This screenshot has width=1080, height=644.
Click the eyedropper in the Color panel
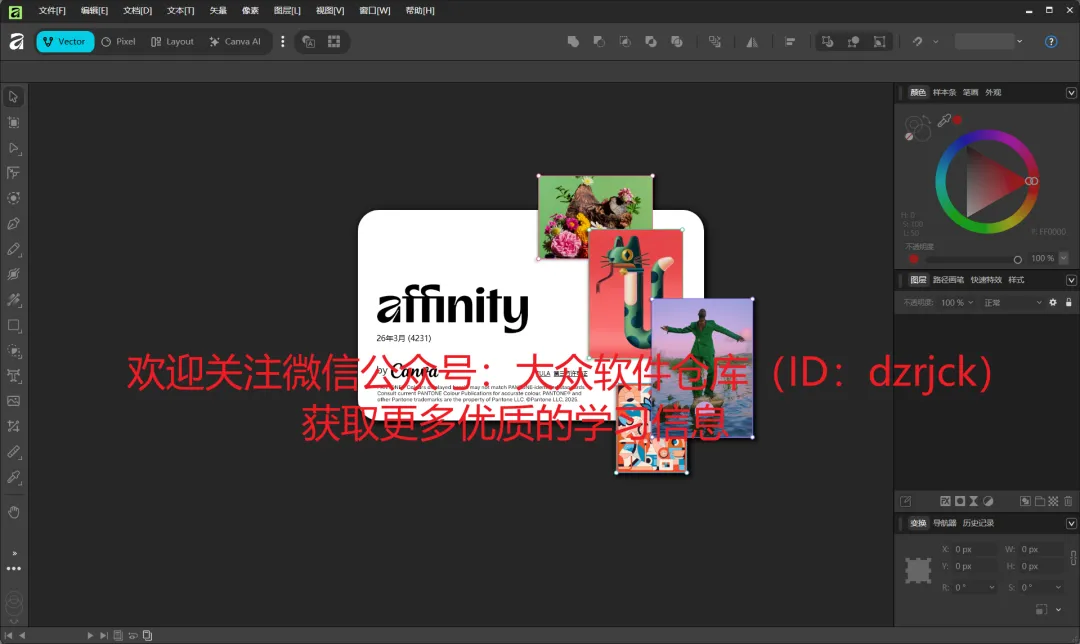pyautogui.click(x=944, y=121)
